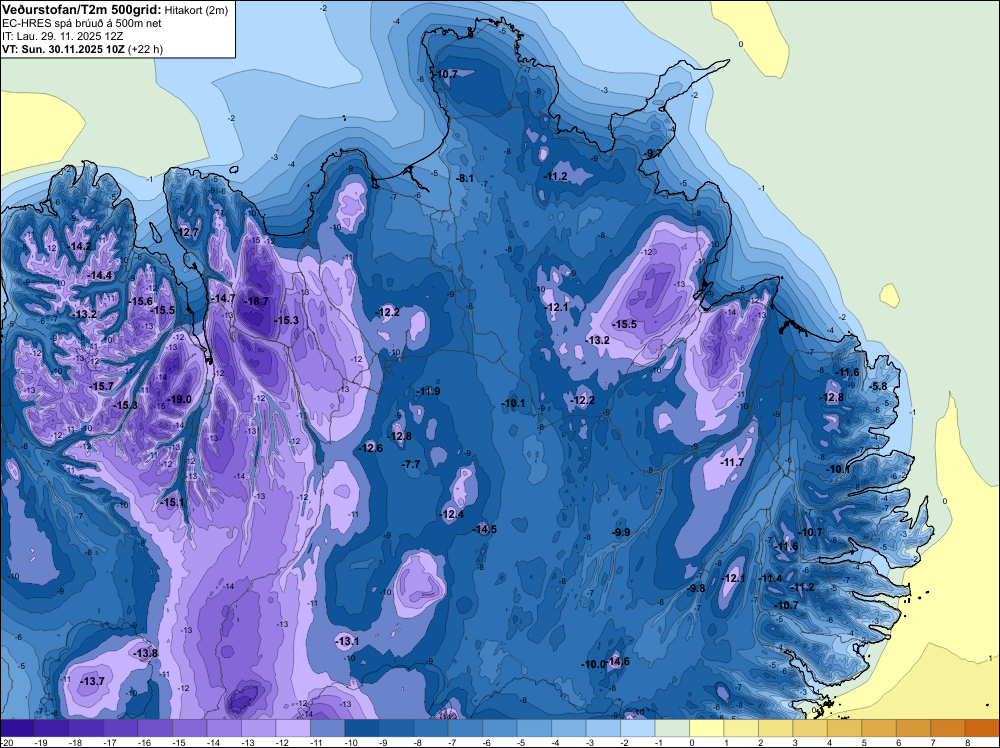Image resolution: width=1000 pixels, height=748 pixels.
Task: Click the -9.7 temperature label
Action: tap(653, 153)
